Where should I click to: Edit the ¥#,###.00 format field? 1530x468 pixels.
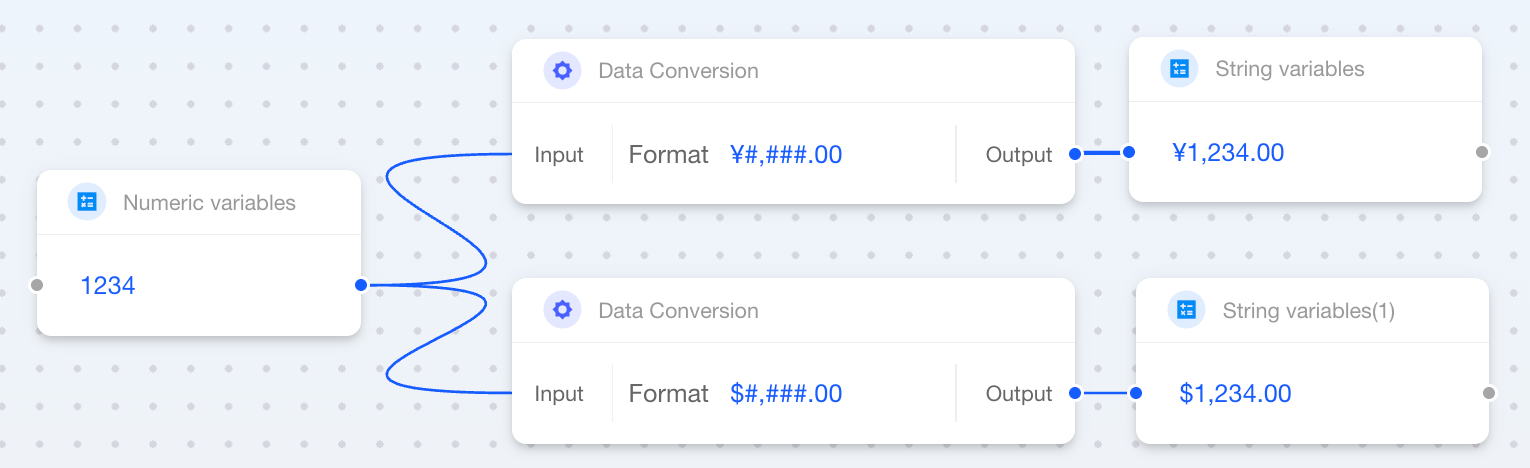click(x=786, y=154)
